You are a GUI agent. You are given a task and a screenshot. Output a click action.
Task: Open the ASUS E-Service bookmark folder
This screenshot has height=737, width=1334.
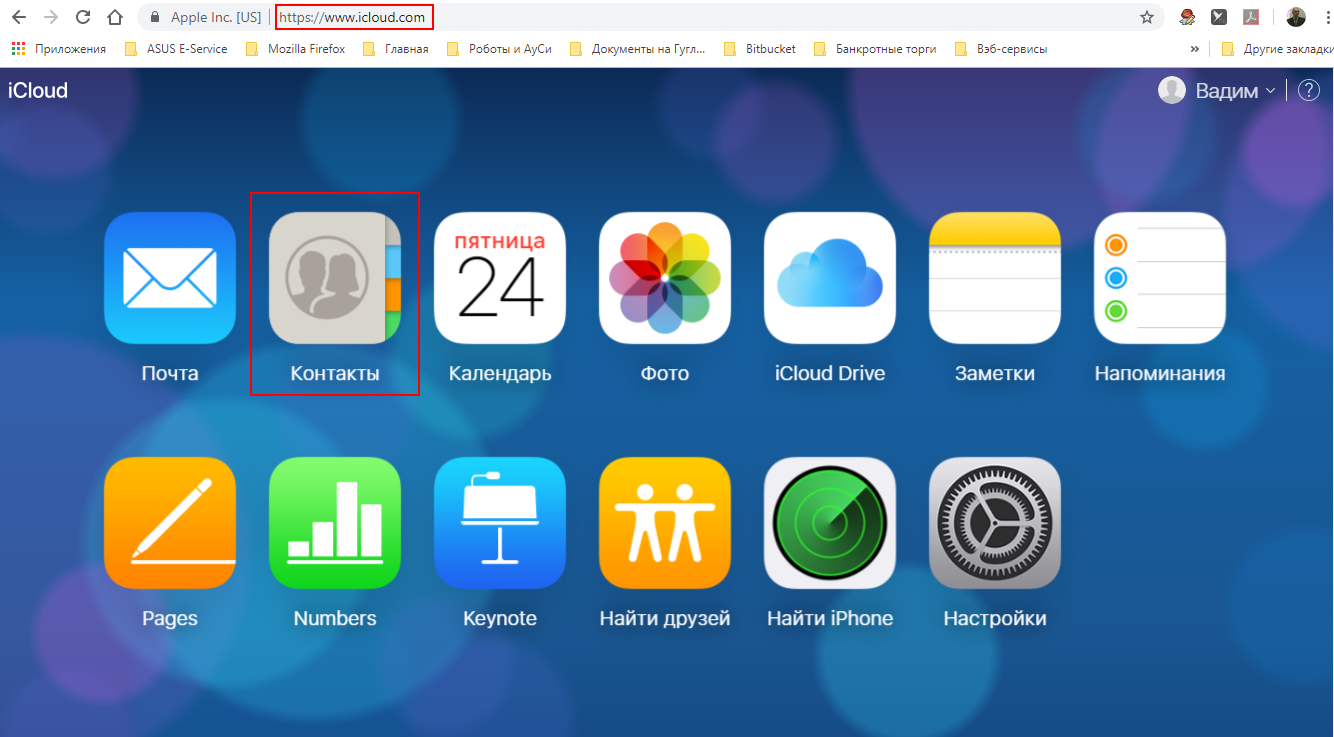coord(176,48)
